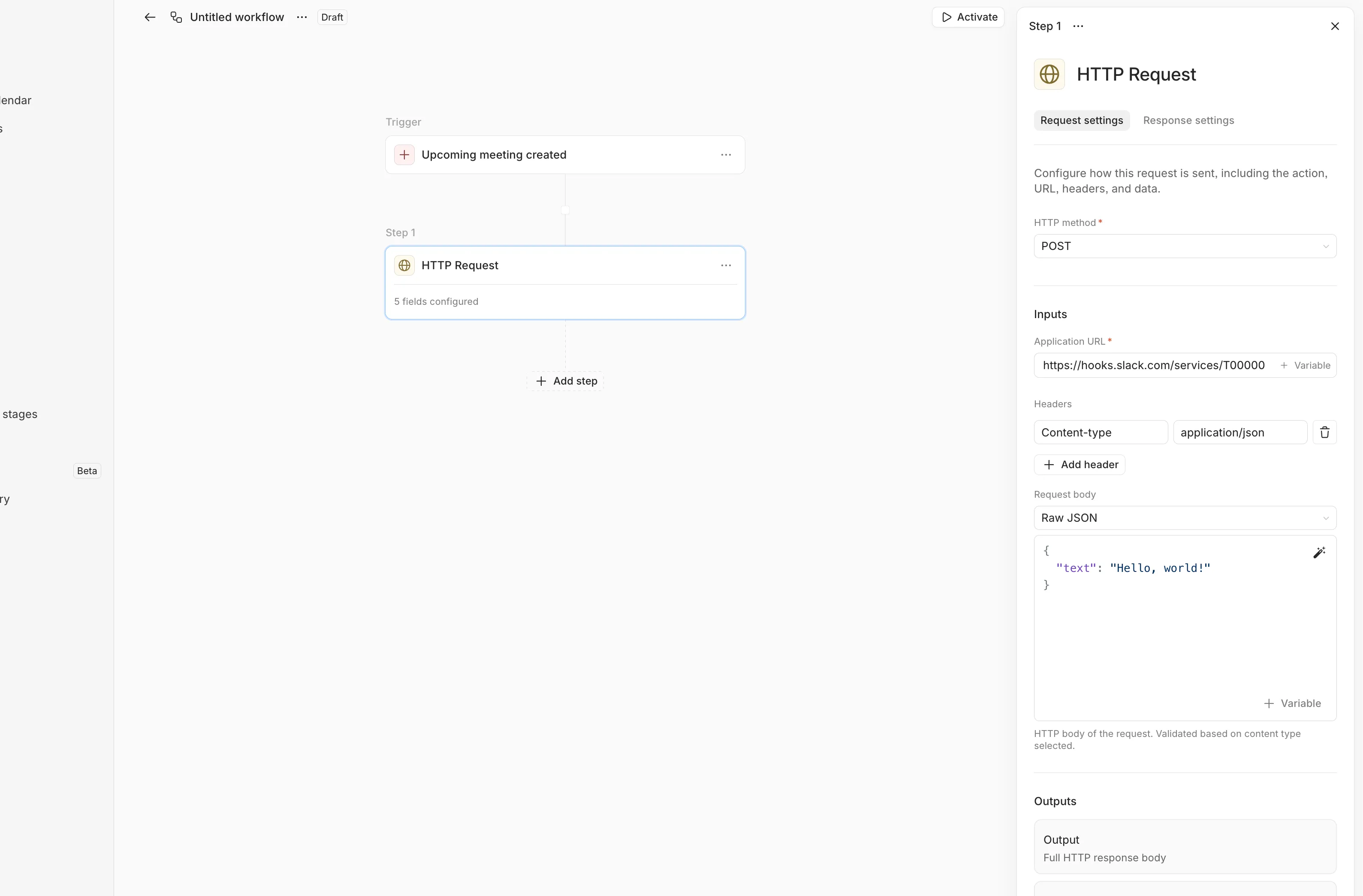Open the Untitled workflow options ellipsis menu
Image resolution: width=1363 pixels, height=896 pixels.
pos(302,17)
